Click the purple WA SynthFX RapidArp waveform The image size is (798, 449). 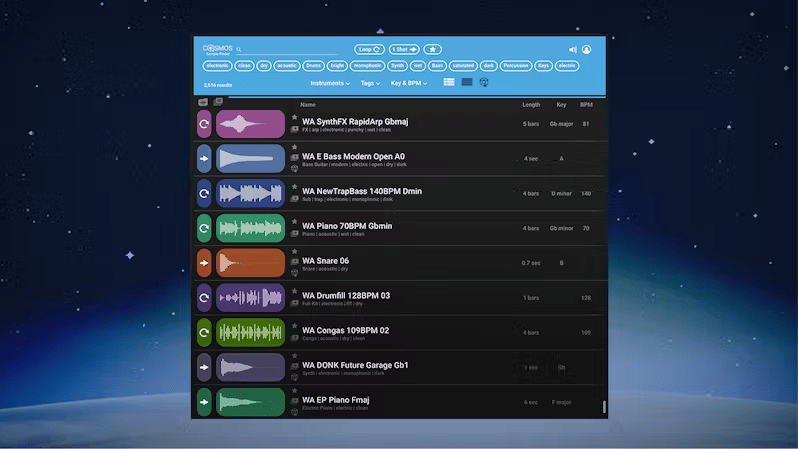click(x=250, y=124)
